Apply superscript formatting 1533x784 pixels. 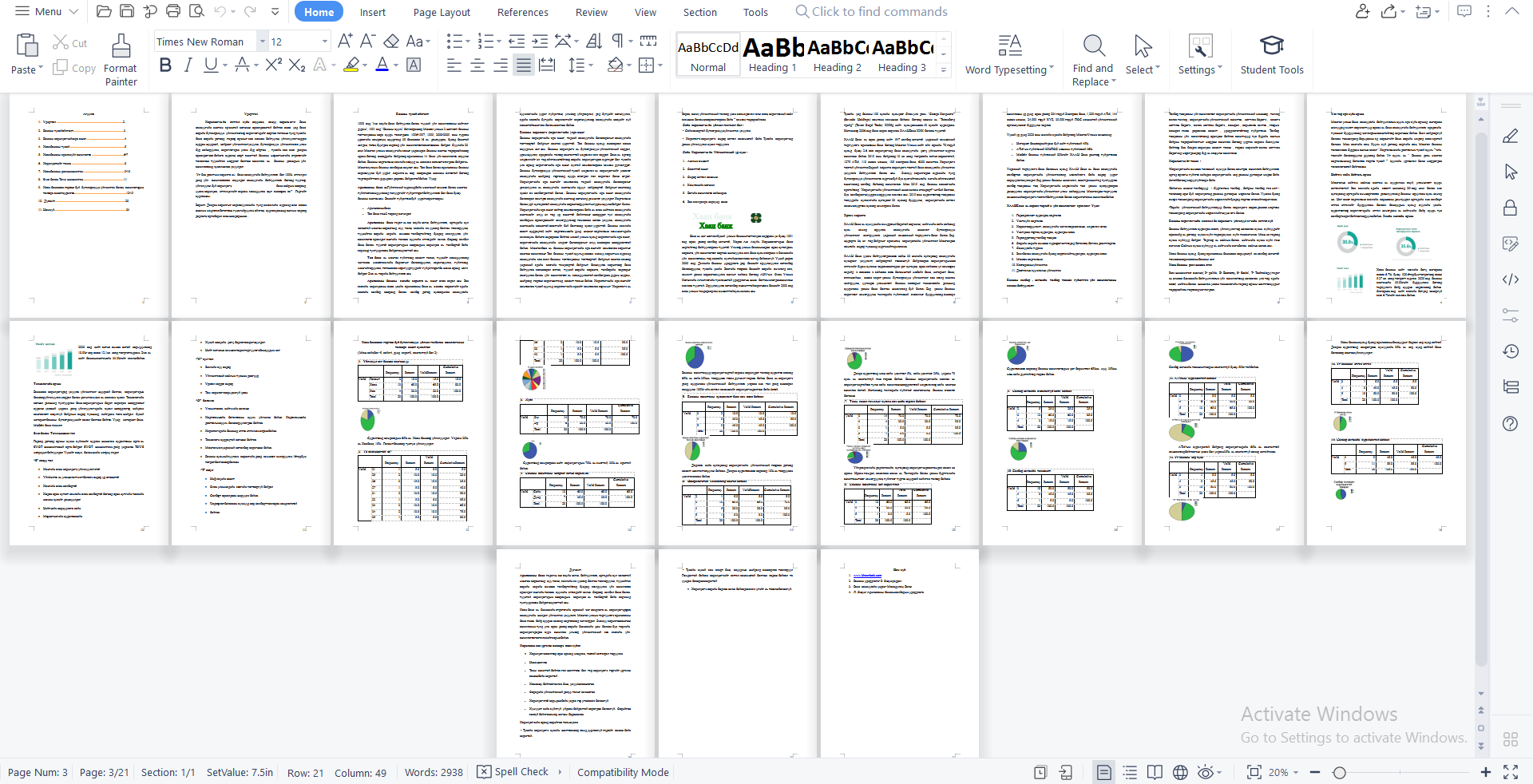(x=273, y=65)
